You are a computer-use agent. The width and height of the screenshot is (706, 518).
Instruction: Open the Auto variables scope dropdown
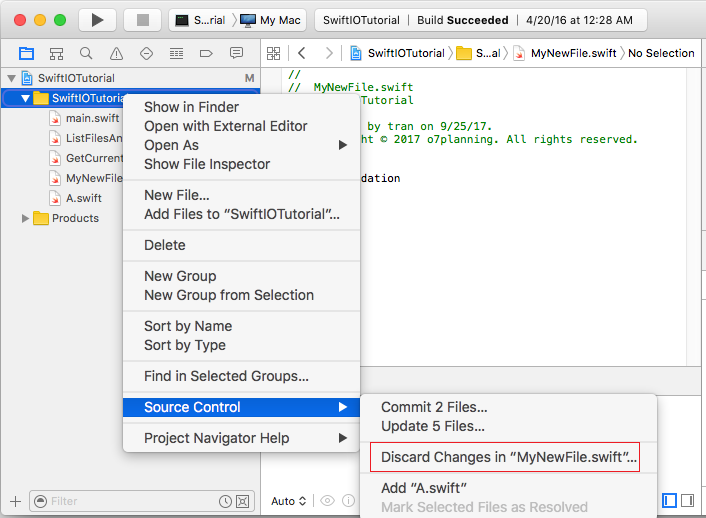point(289,501)
